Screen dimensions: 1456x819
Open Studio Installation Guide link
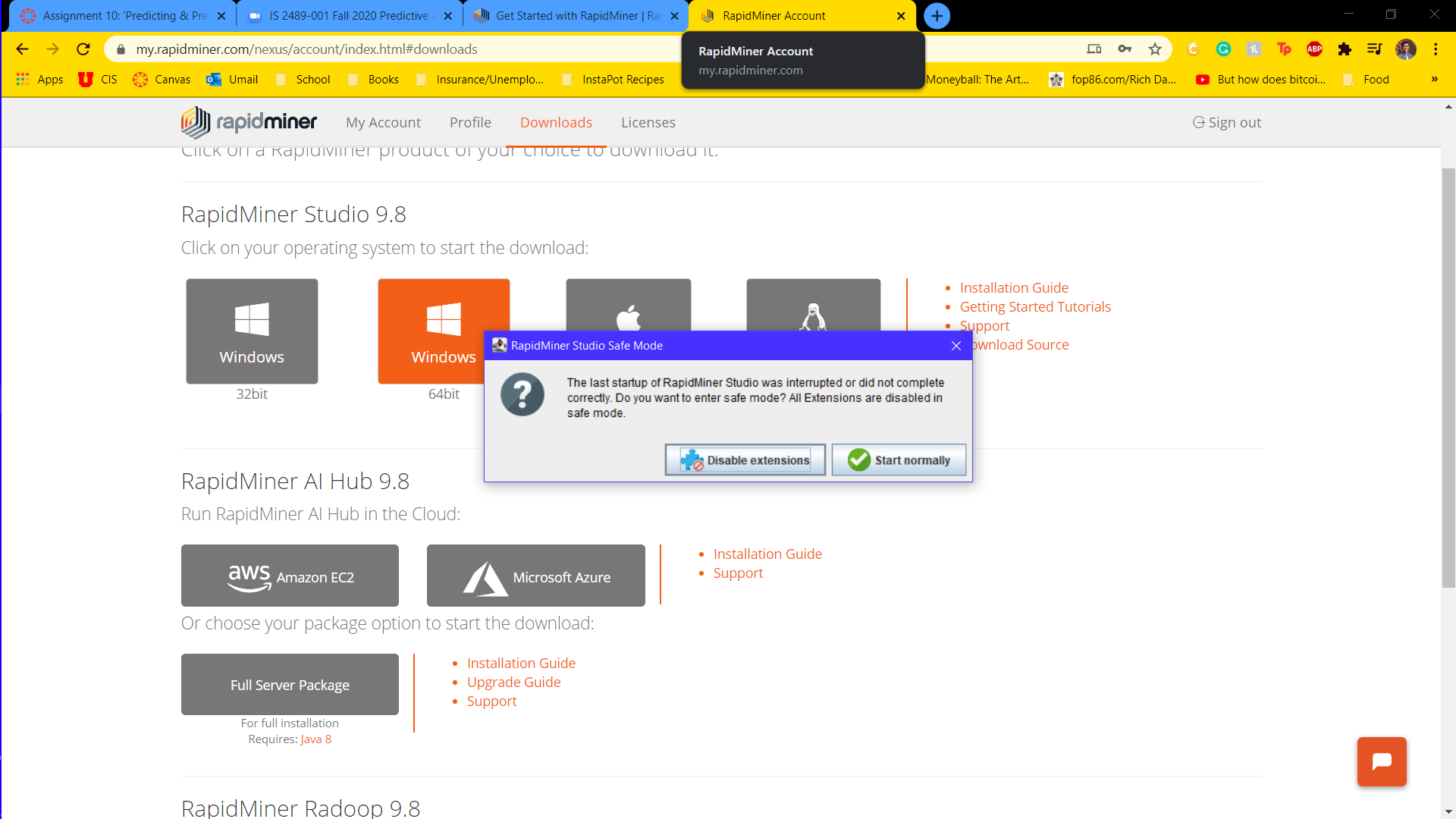point(1014,288)
